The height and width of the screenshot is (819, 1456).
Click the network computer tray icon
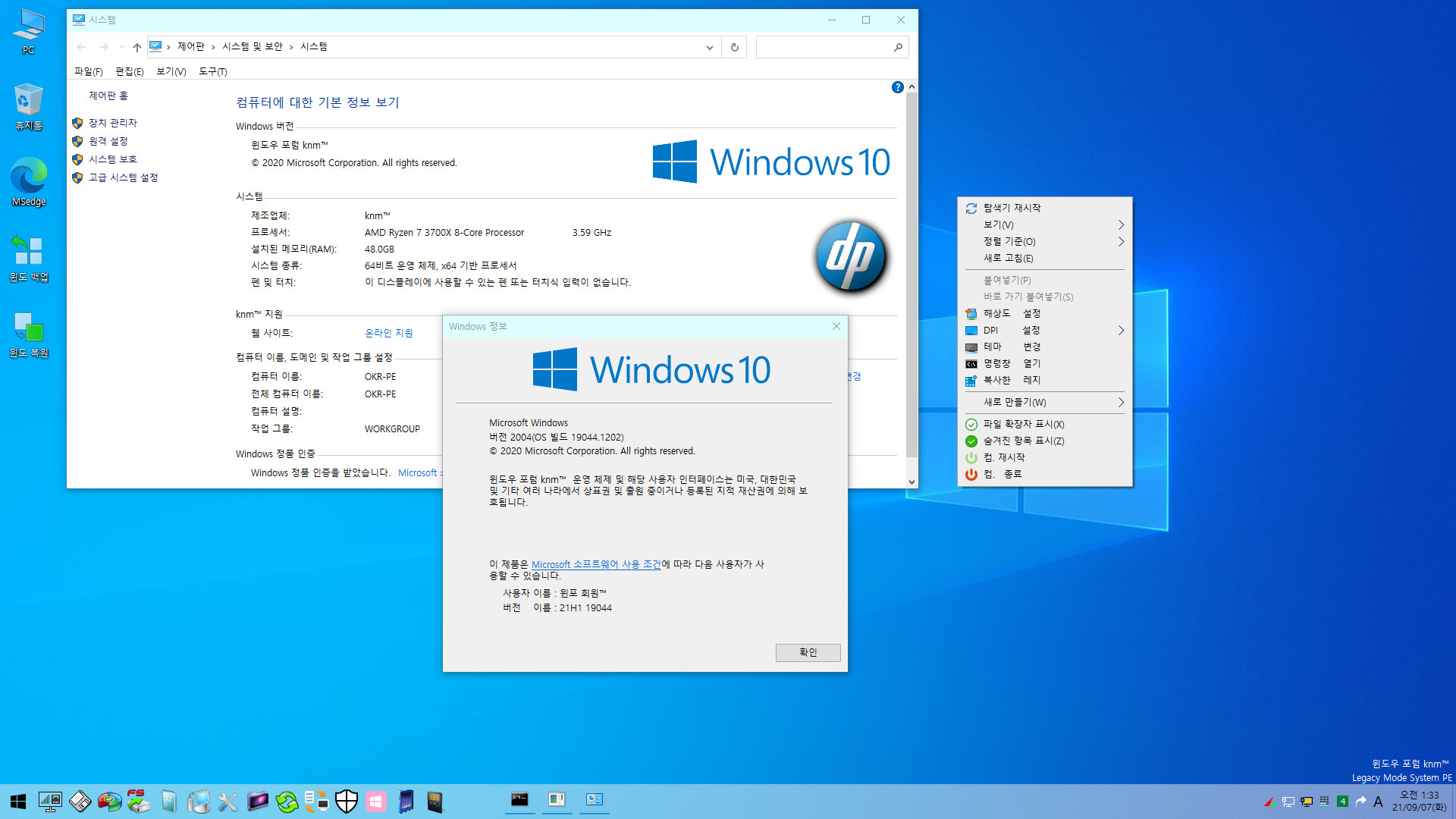coord(1288,802)
